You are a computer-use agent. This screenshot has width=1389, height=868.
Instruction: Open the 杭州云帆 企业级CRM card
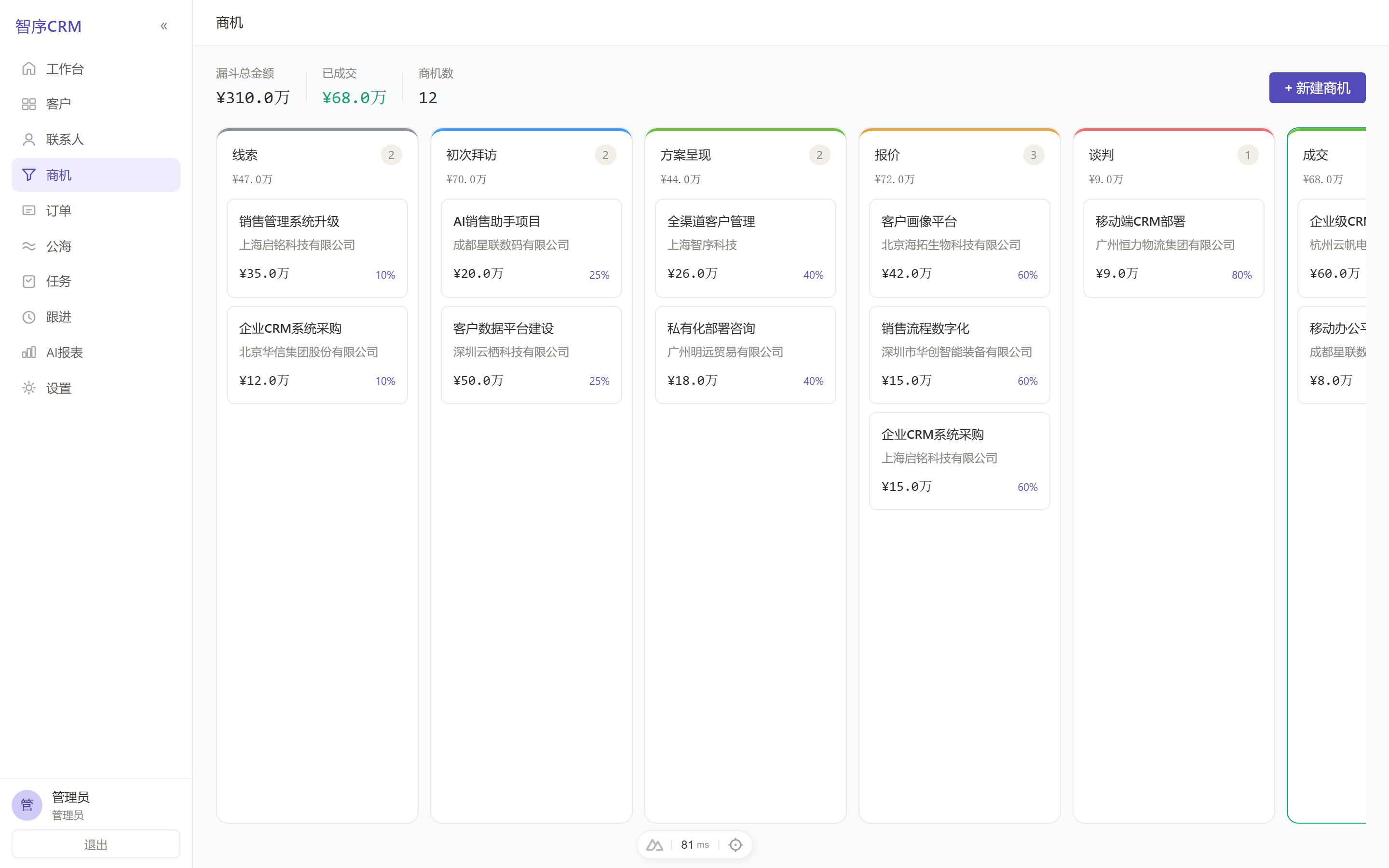1332,248
